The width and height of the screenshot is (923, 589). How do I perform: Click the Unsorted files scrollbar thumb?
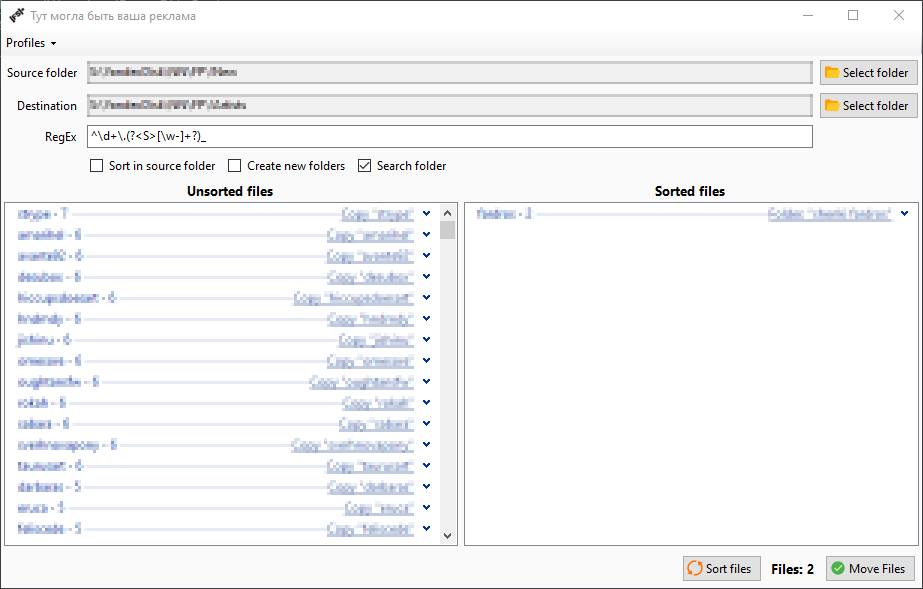coord(447,230)
